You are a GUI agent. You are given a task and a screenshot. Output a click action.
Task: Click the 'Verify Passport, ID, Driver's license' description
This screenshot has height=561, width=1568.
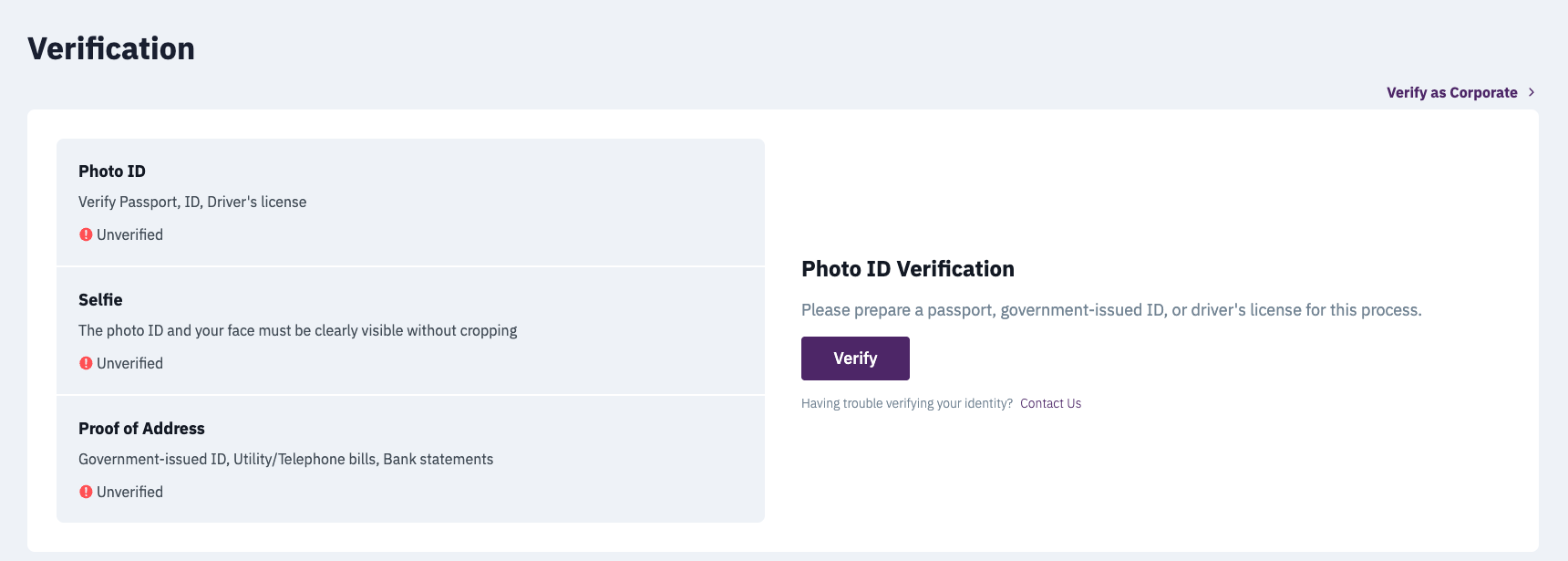click(192, 203)
